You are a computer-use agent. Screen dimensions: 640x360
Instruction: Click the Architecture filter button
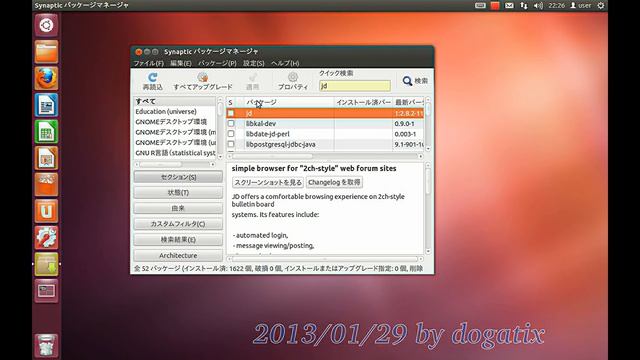pyautogui.click(x=178, y=255)
